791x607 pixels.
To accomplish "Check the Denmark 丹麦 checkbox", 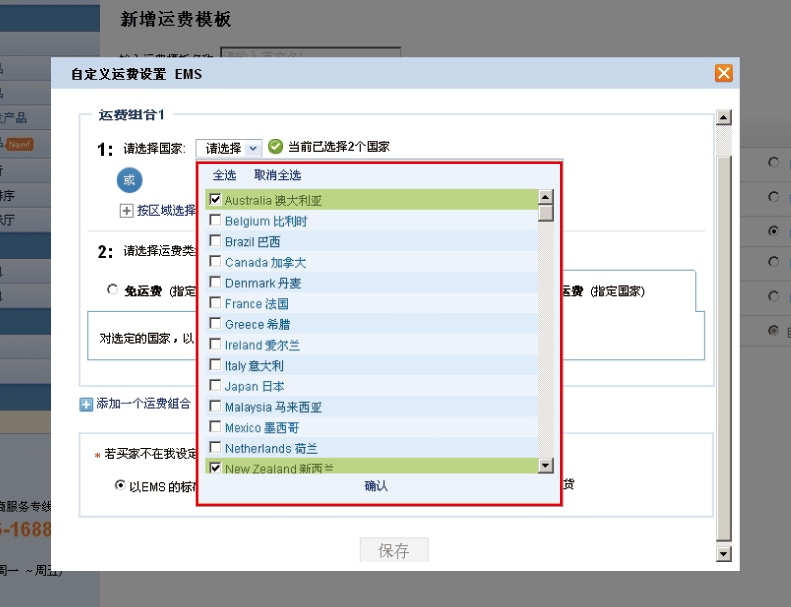I will click(215, 282).
